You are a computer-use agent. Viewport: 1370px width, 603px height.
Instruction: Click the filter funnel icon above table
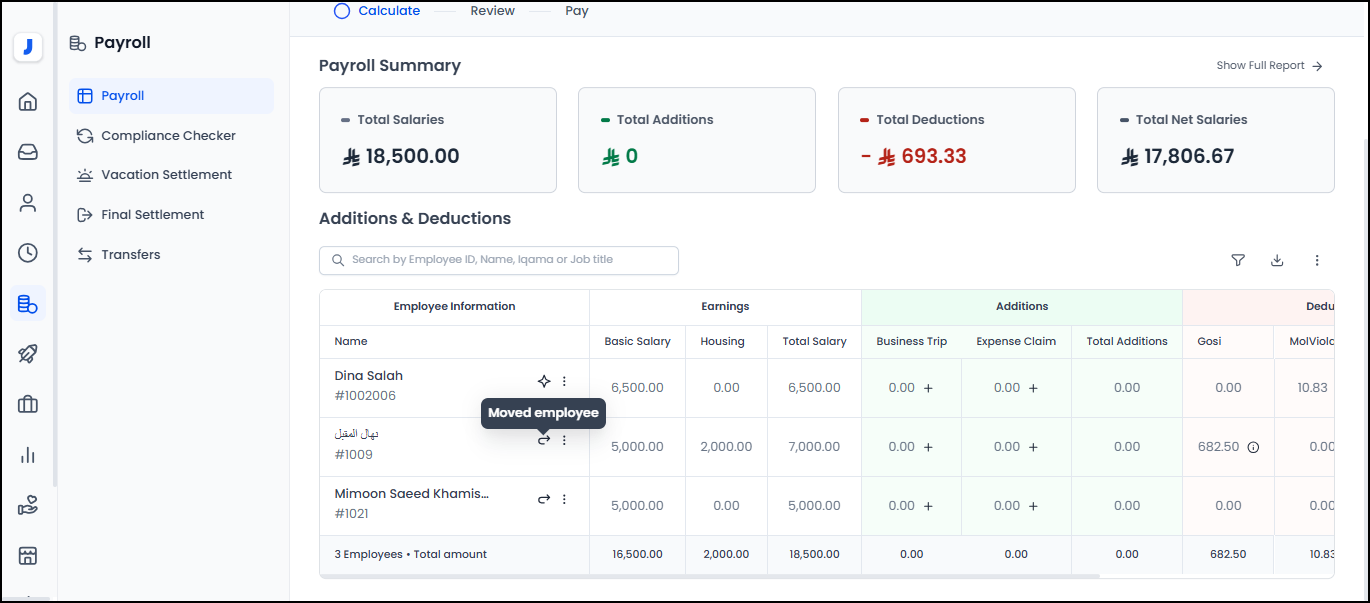tap(1238, 260)
